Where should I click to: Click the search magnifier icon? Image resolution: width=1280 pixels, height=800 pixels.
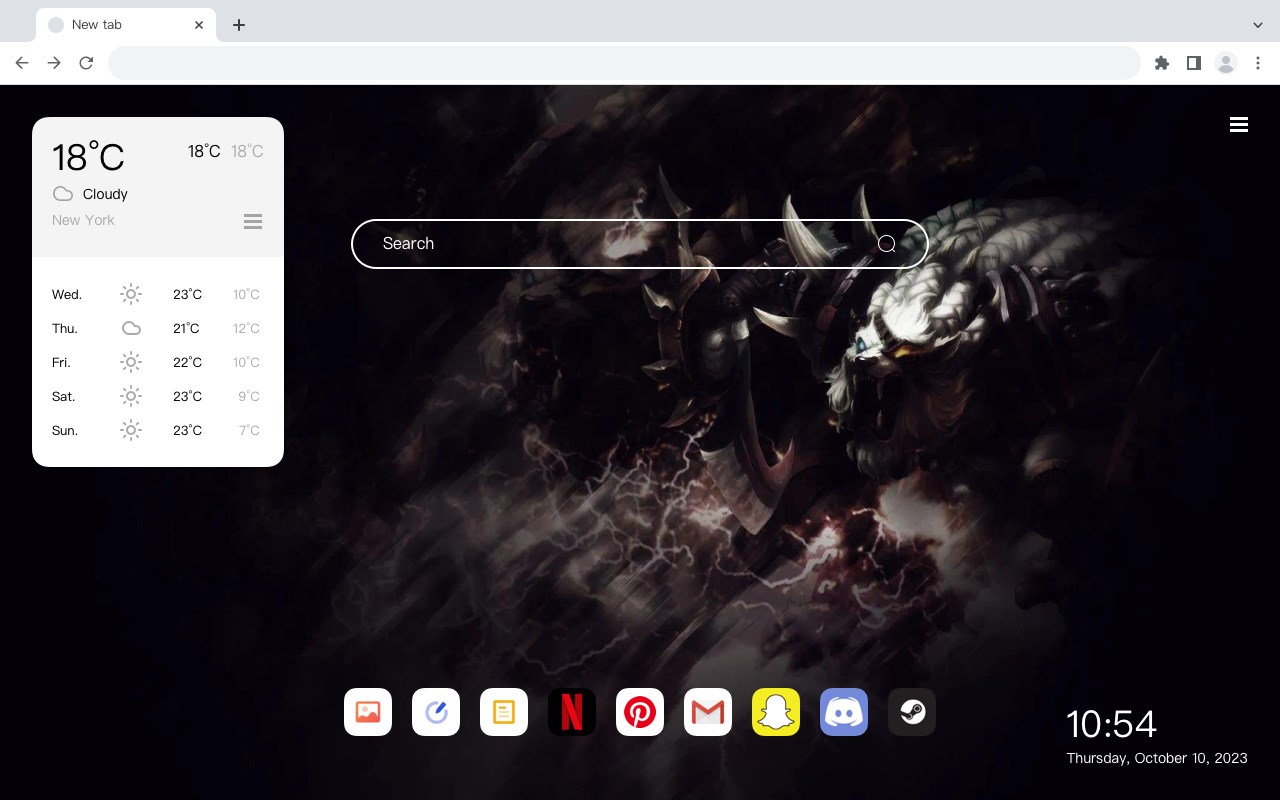click(887, 244)
